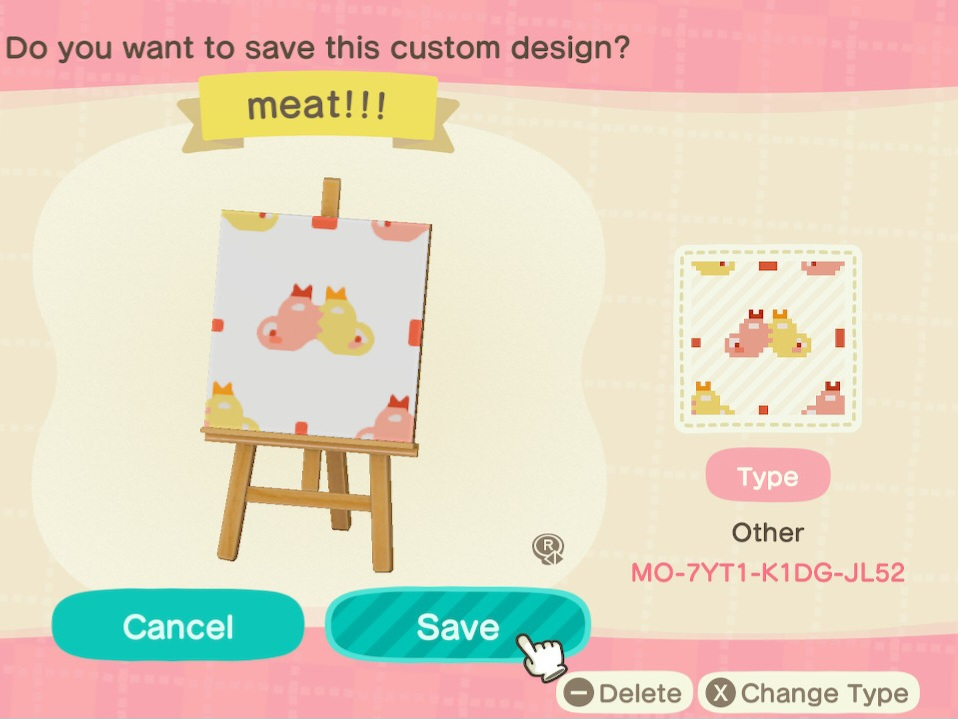This screenshot has height=719, width=958.
Task: Click the pink meat in thumbnail center
Action: click(748, 335)
